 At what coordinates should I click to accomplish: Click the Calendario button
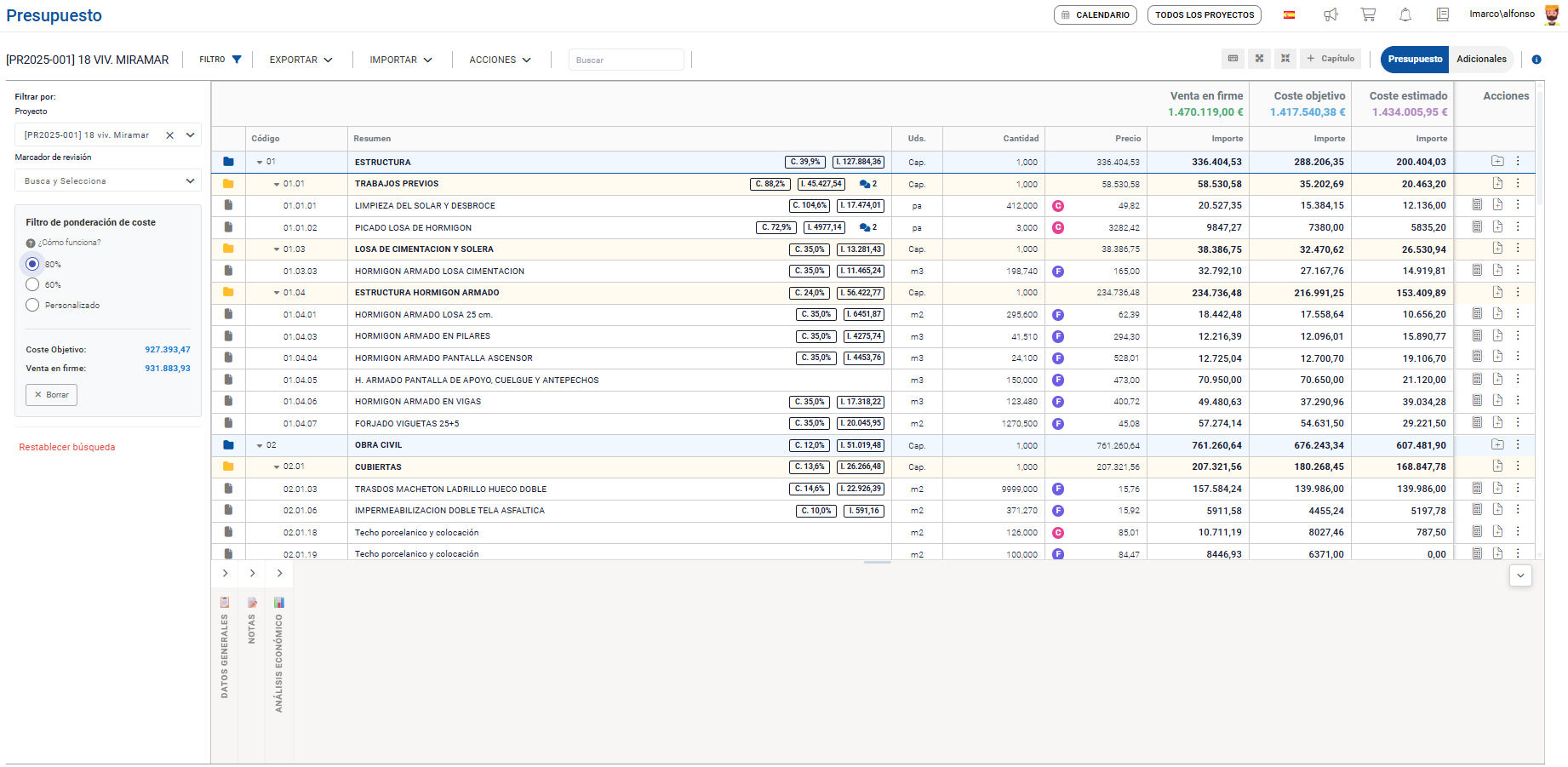[x=1095, y=15]
